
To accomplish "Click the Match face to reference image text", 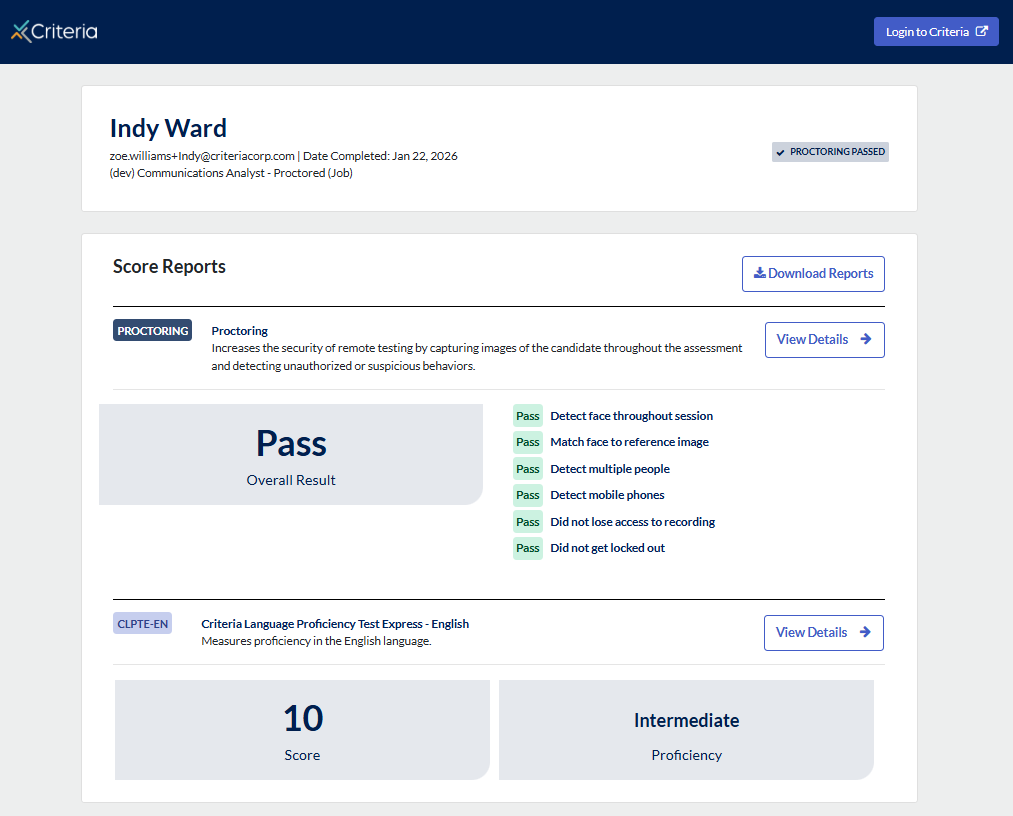I will 629,442.
